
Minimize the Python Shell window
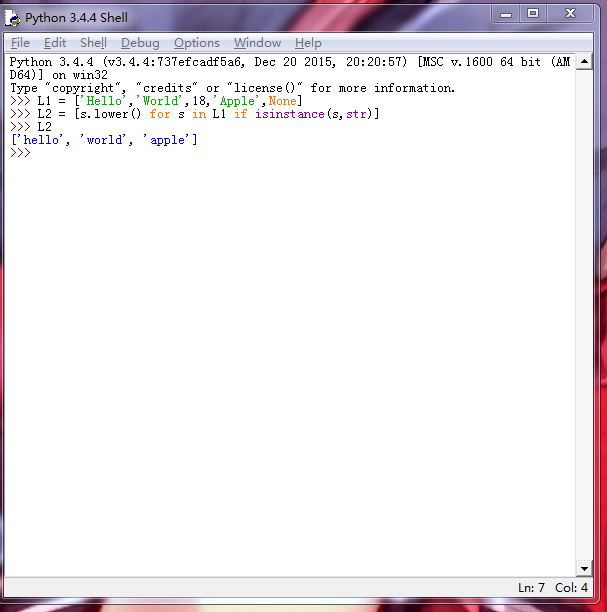pyautogui.click(x=504, y=13)
